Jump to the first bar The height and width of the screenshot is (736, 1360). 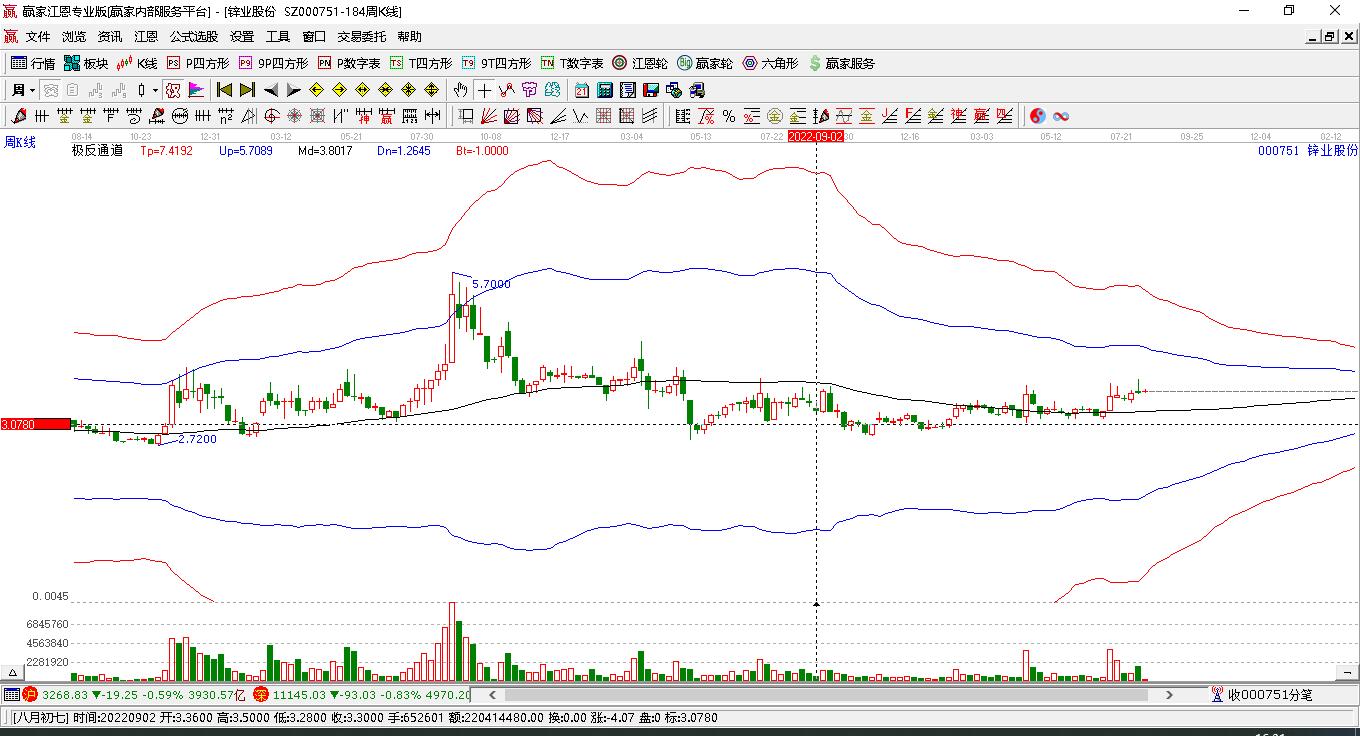click(225, 90)
